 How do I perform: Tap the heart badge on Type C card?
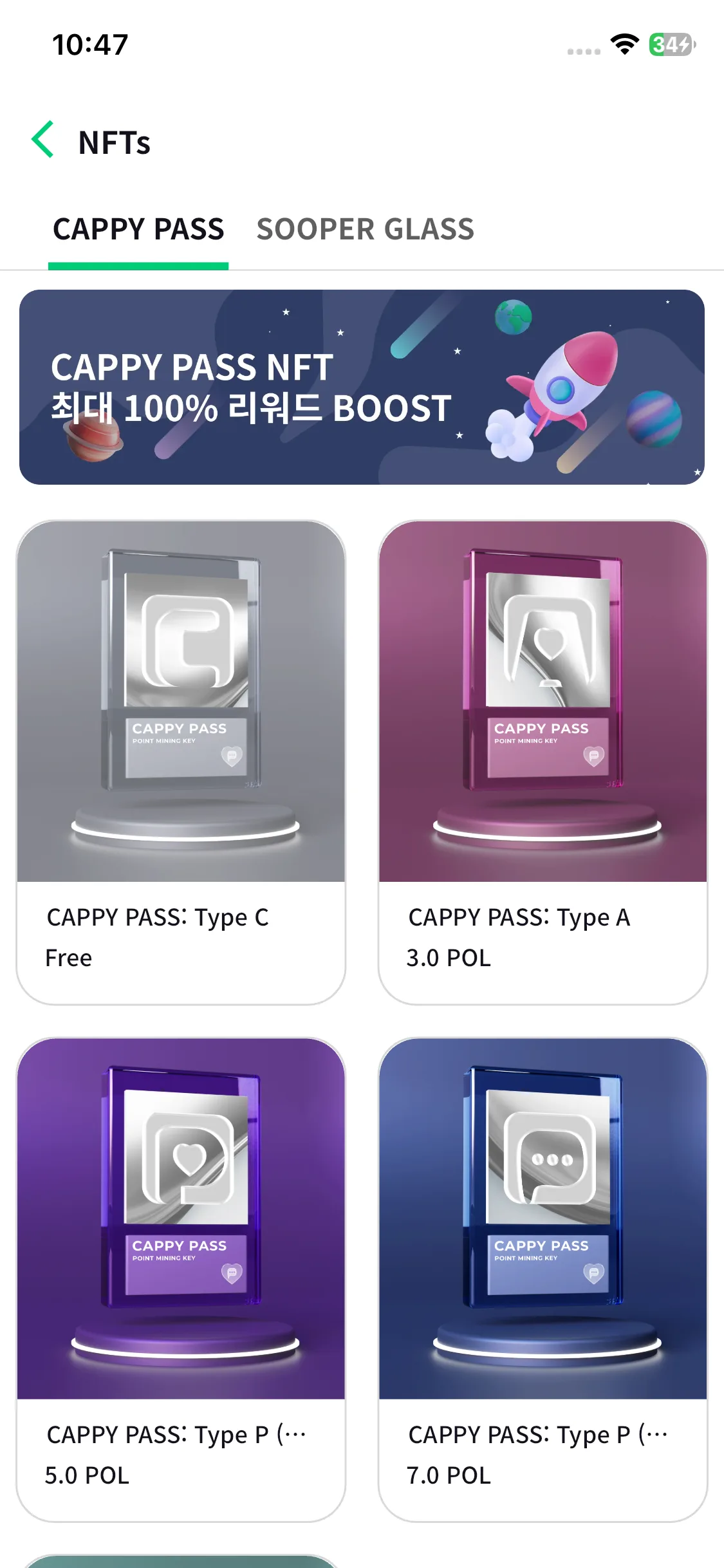tap(232, 756)
